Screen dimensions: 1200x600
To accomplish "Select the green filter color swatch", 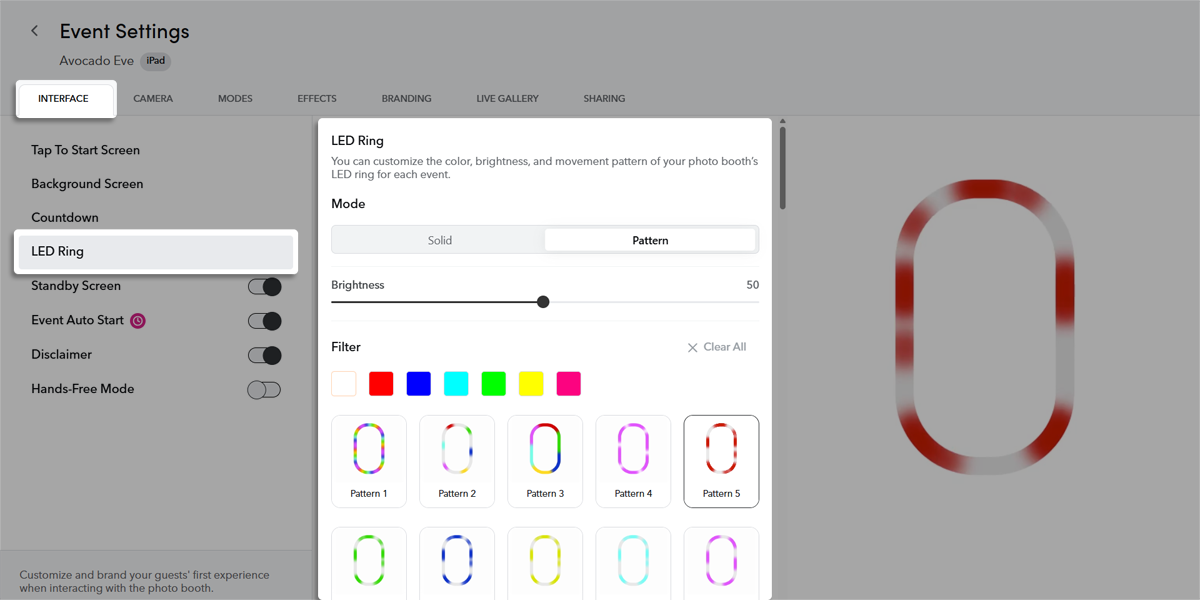I will (493, 383).
